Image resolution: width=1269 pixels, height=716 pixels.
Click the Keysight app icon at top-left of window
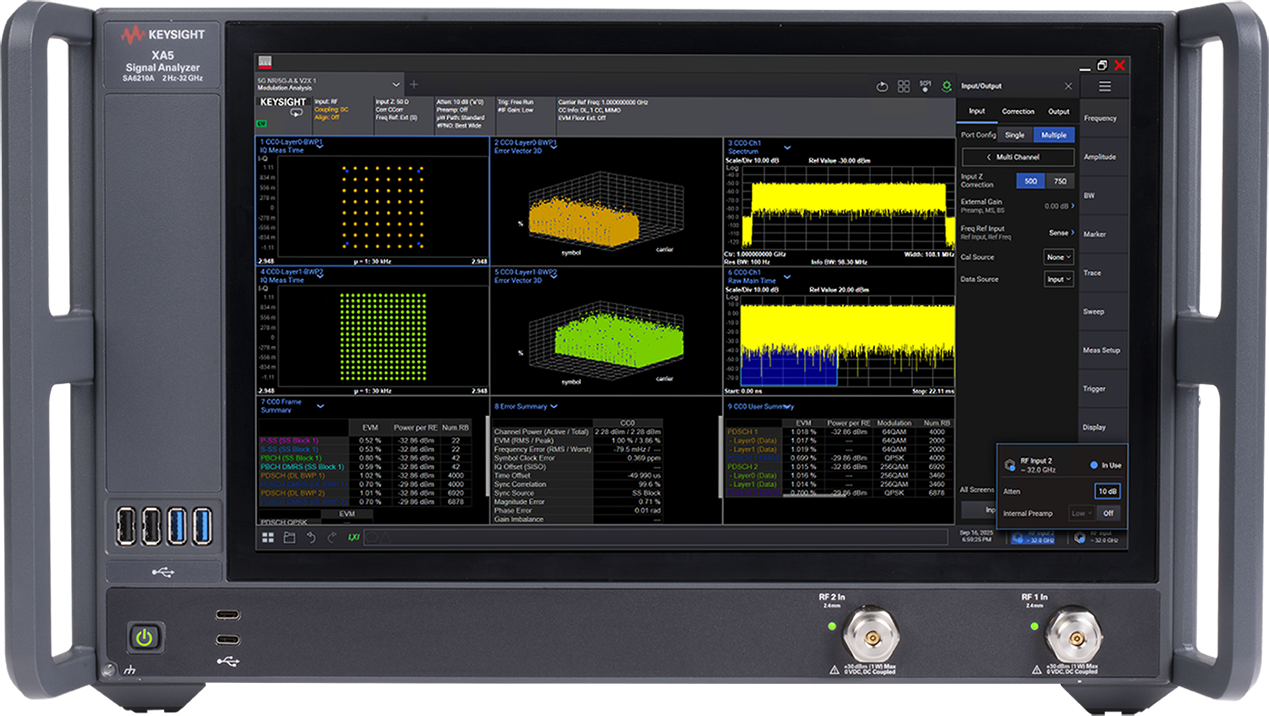pyautogui.click(x=265, y=63)
